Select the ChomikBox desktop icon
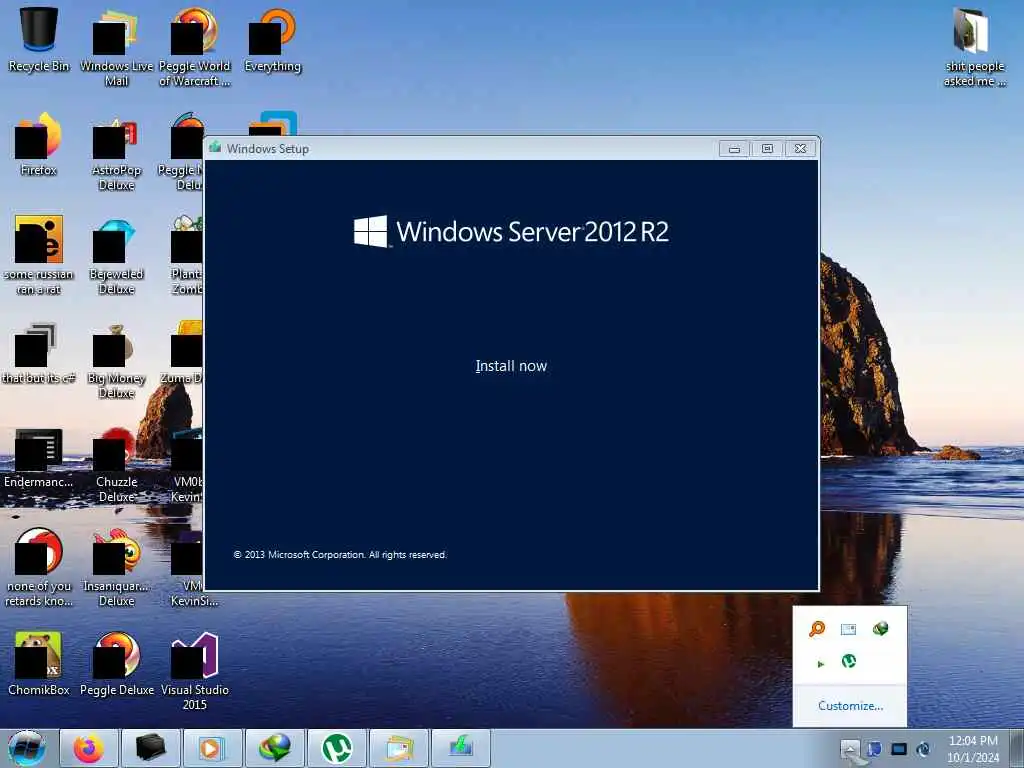Image resolution: width=1024 pixels, height=768 pixels. pyautogui.click(x=39, y=663)
